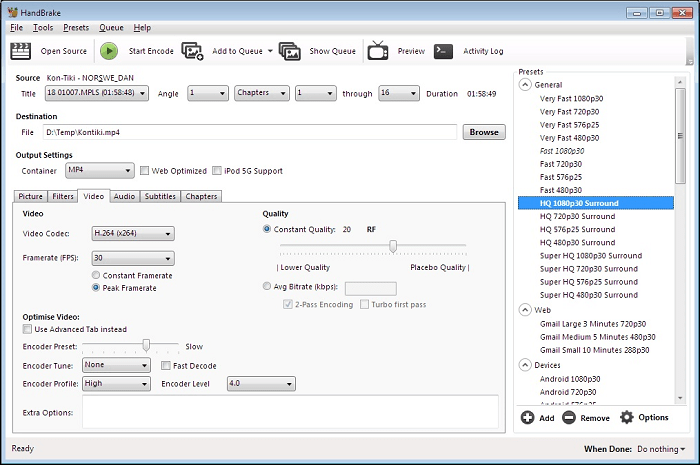Click the Constant Quality slider handle
Screen dimensions: 700x465
click(393, 246)
